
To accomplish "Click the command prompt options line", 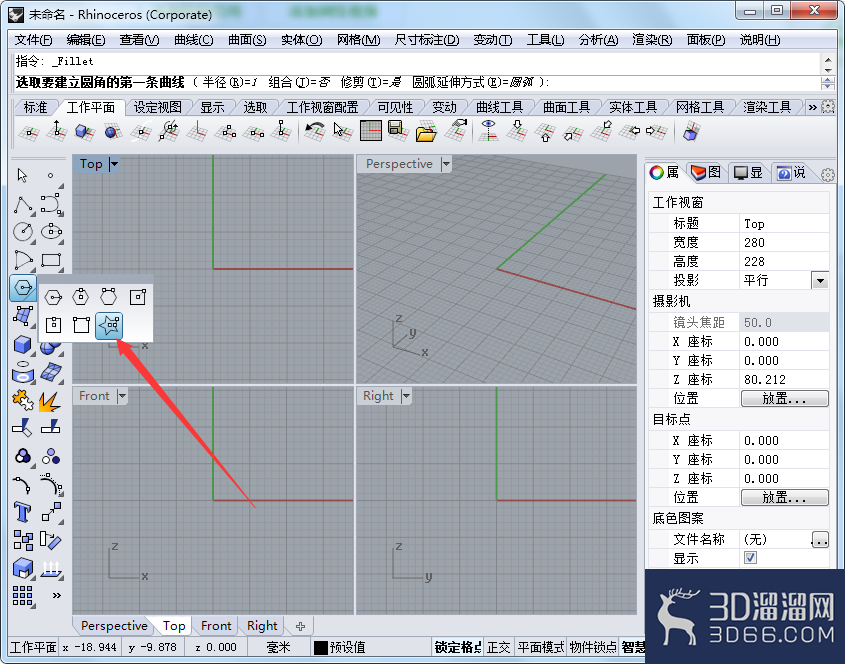I will coord(415,82).
